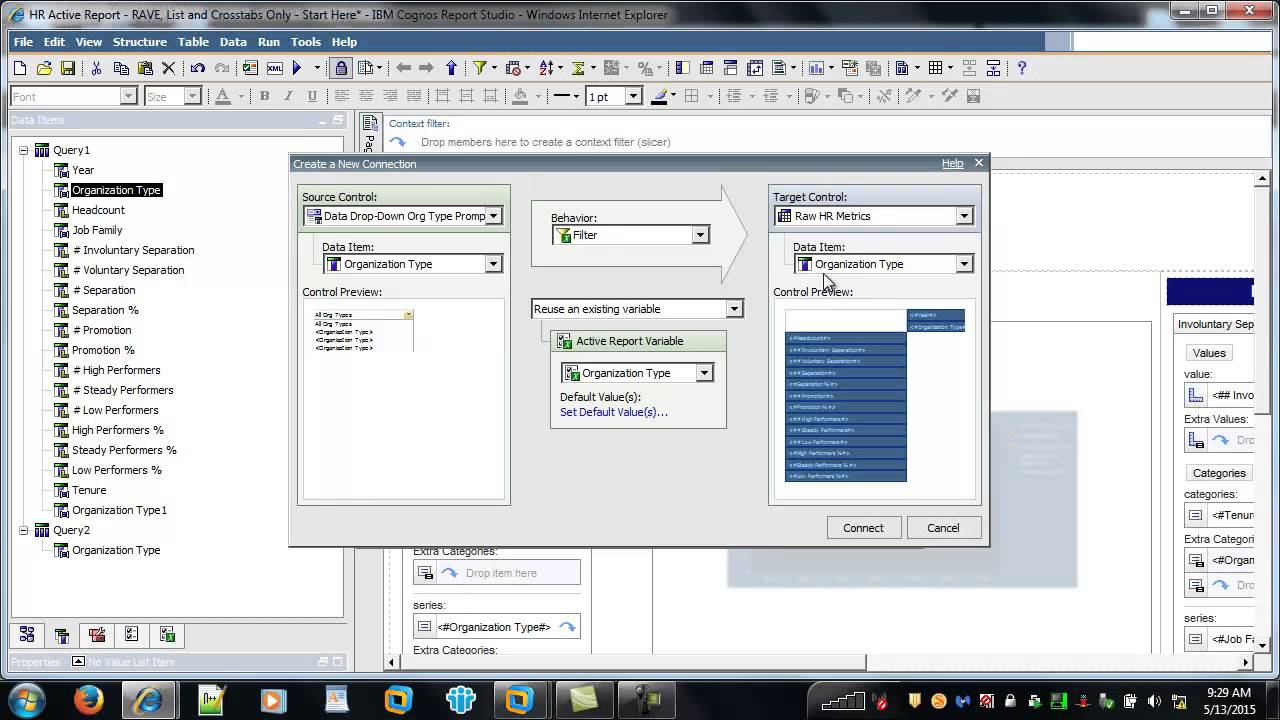Click the Undo arrow icon
The height and width of the screenshot is (720, 1280).
coord(197,68)
